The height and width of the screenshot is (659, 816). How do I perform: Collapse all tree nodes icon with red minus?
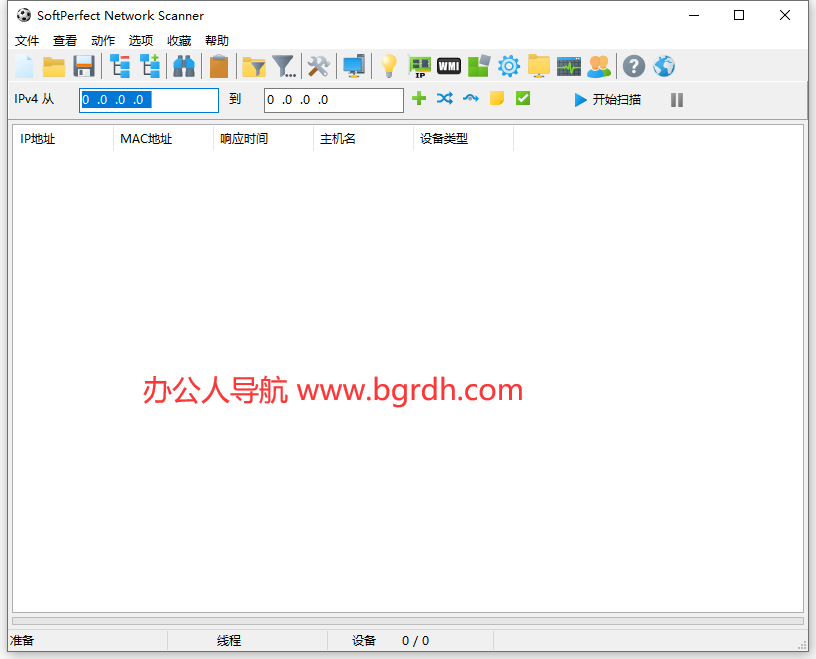click(120, 67)
